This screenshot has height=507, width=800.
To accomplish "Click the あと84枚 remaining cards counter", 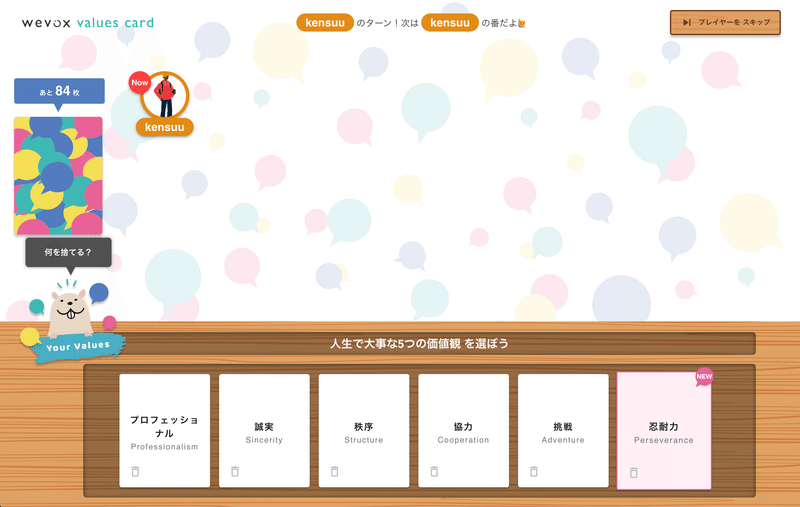I will 59,91.
